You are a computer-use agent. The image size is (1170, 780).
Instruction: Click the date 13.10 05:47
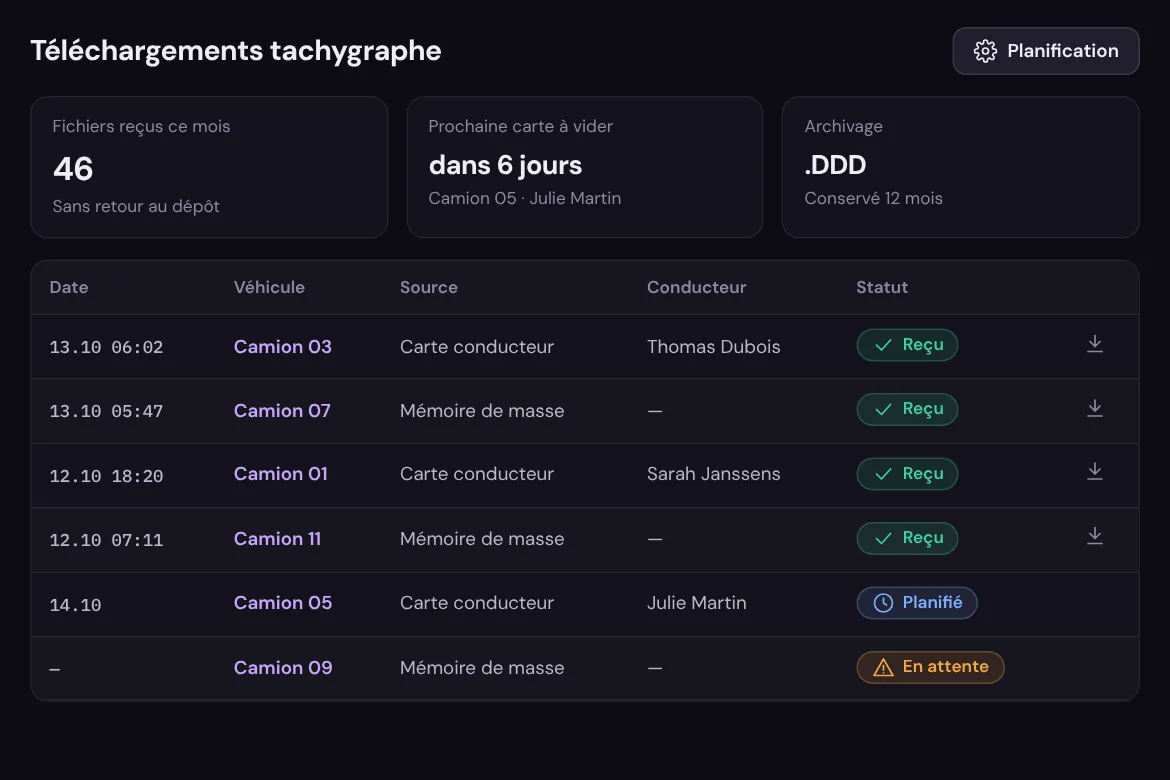pos(106,411)
